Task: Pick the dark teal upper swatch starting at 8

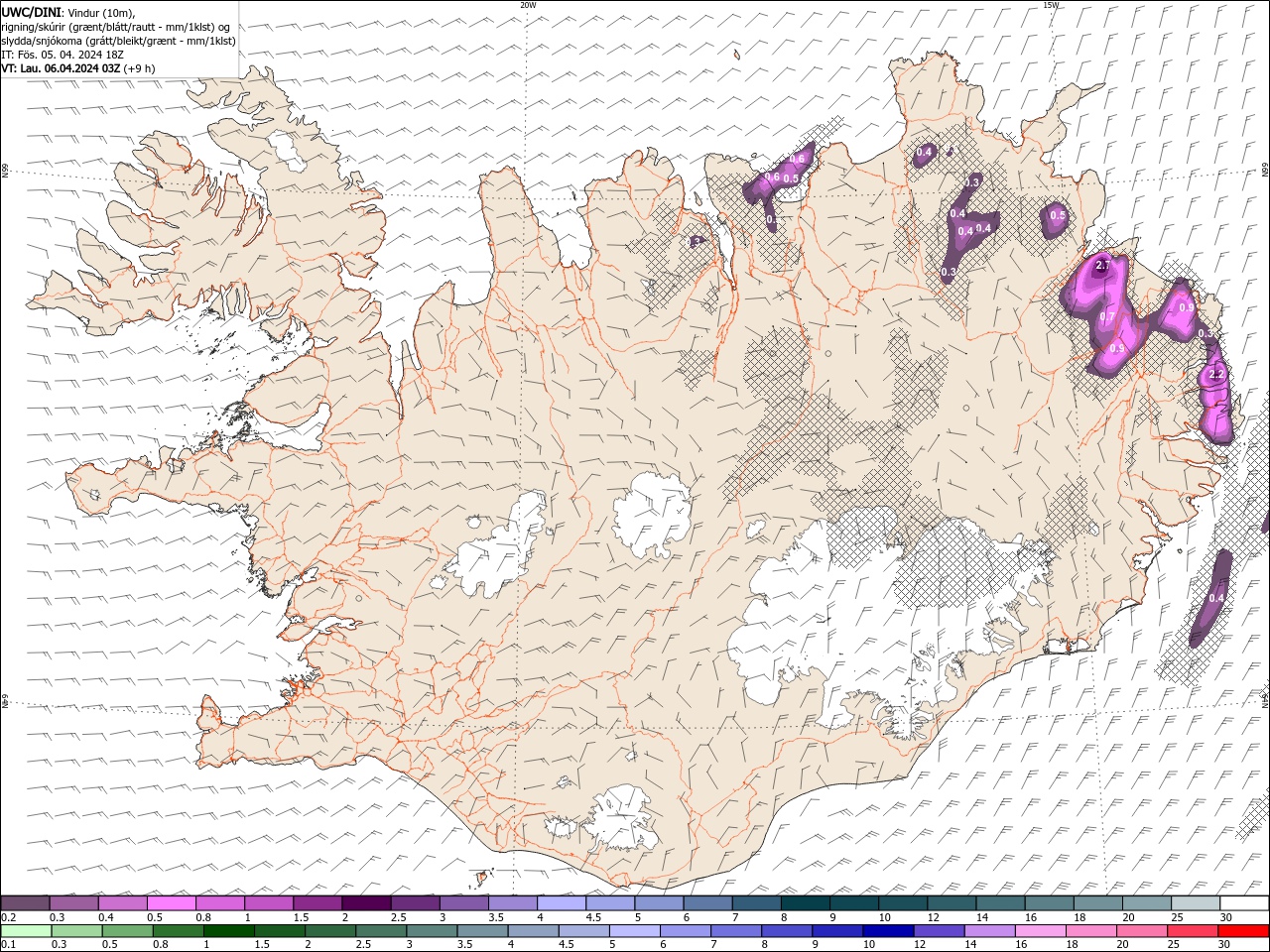Action: click(806, 903)
